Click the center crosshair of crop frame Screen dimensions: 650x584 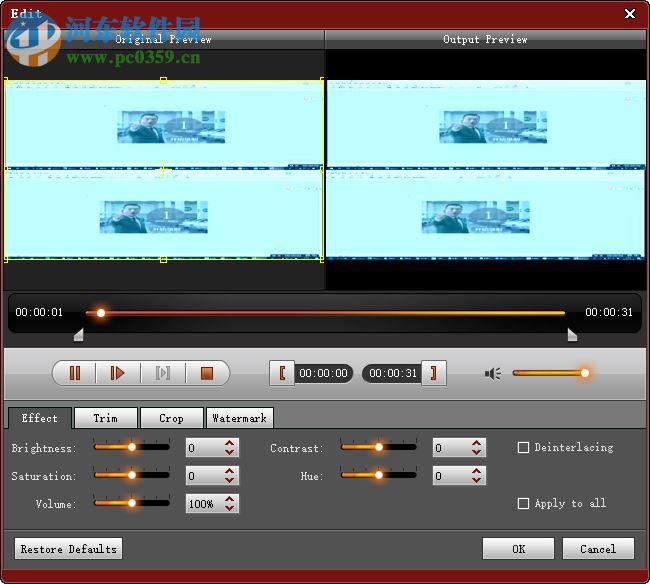(x=163, y=170)
